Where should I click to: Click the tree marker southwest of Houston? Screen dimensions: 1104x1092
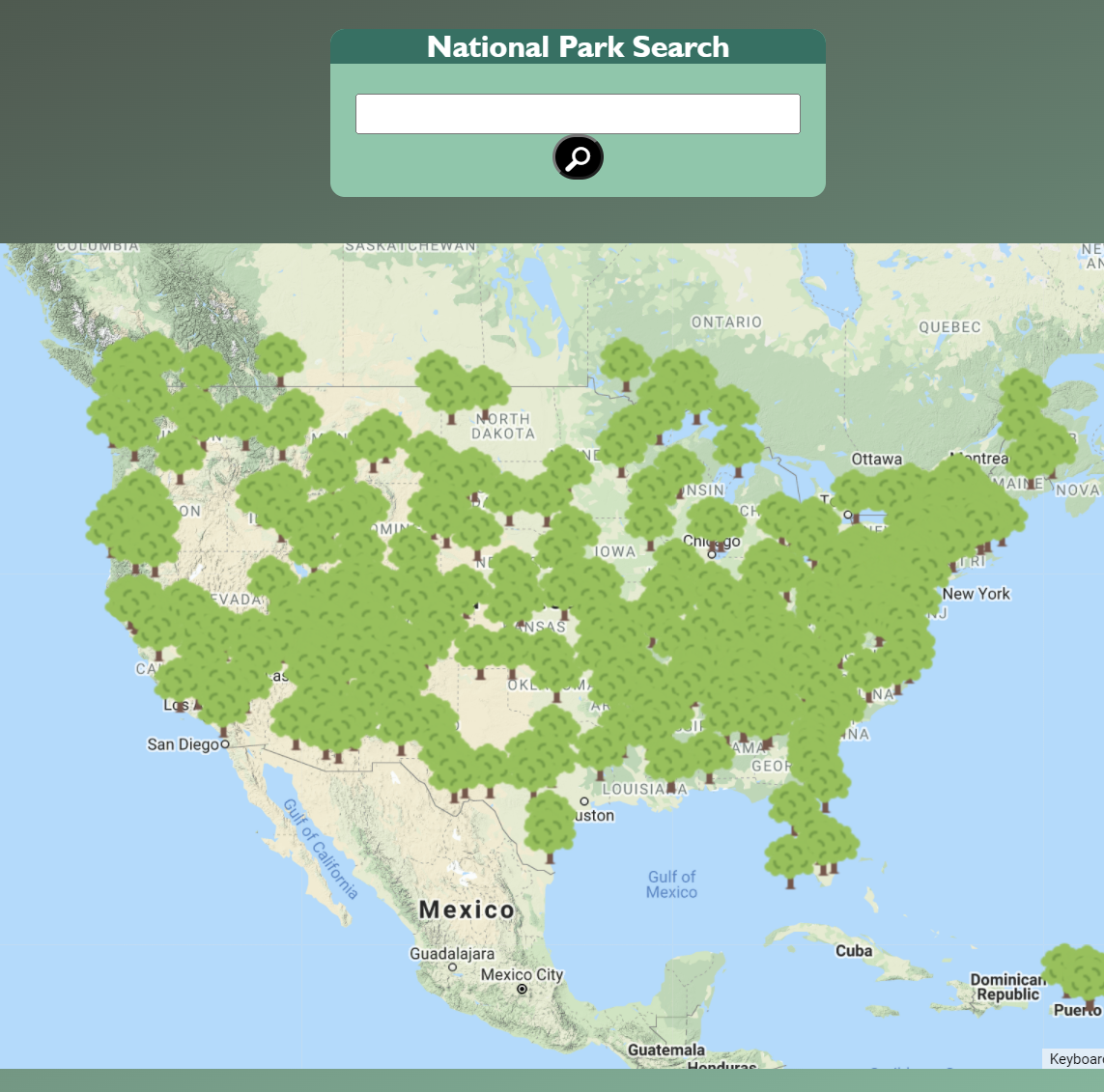(x=550, y=826)
